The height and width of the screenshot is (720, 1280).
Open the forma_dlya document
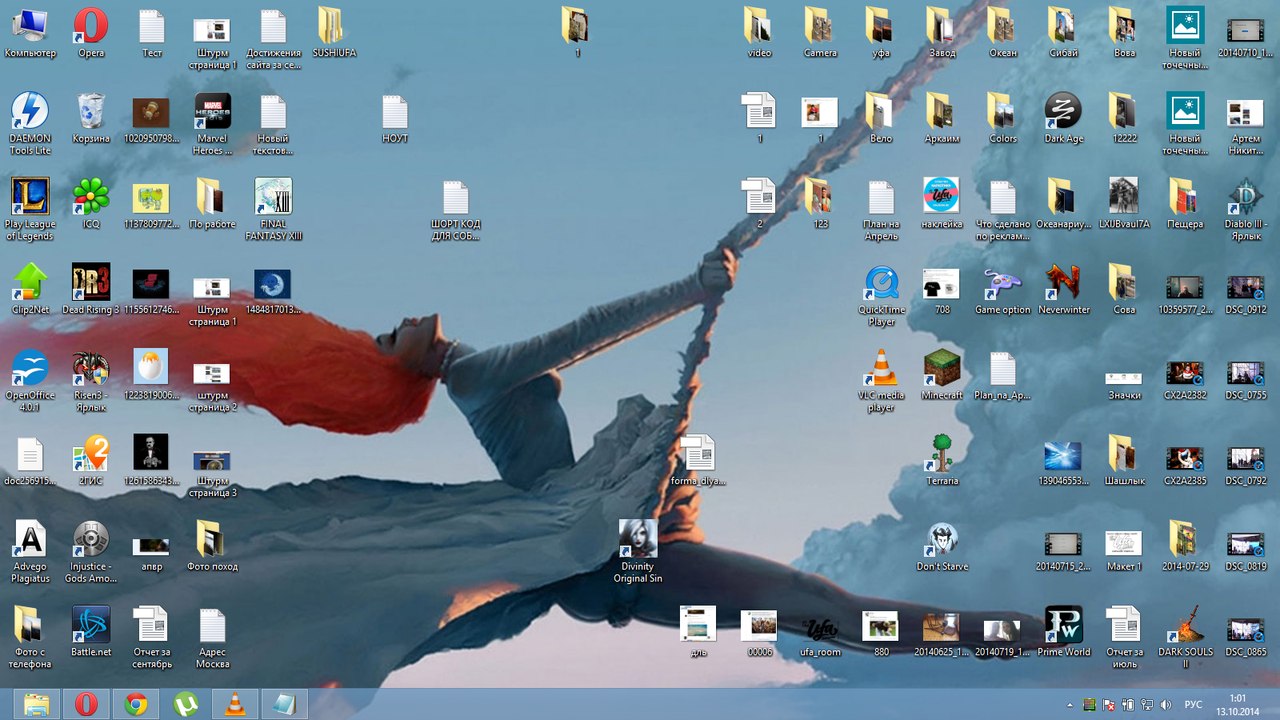[698, 460]
